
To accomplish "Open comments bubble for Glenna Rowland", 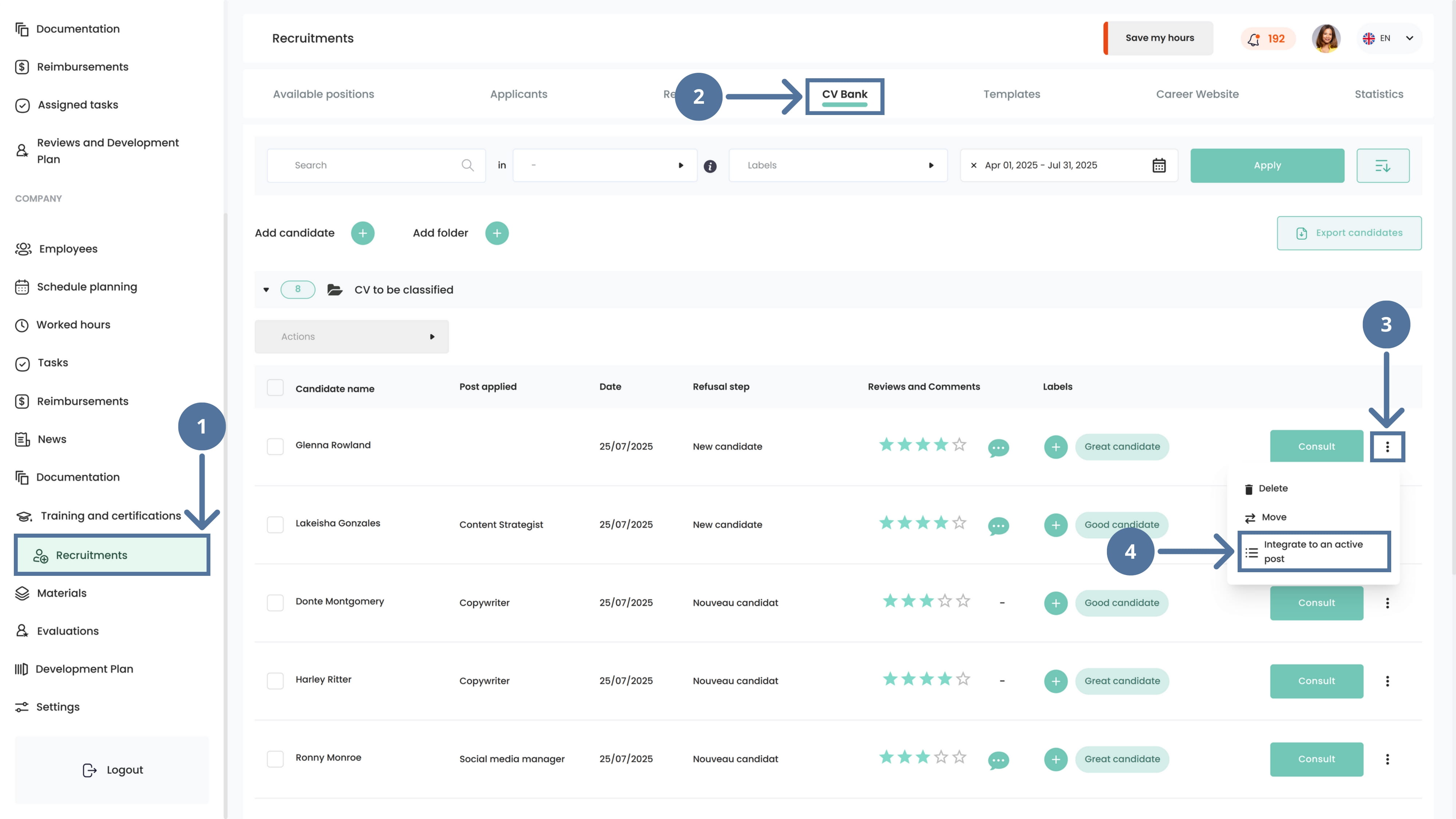I will click(x=998, y=448).
